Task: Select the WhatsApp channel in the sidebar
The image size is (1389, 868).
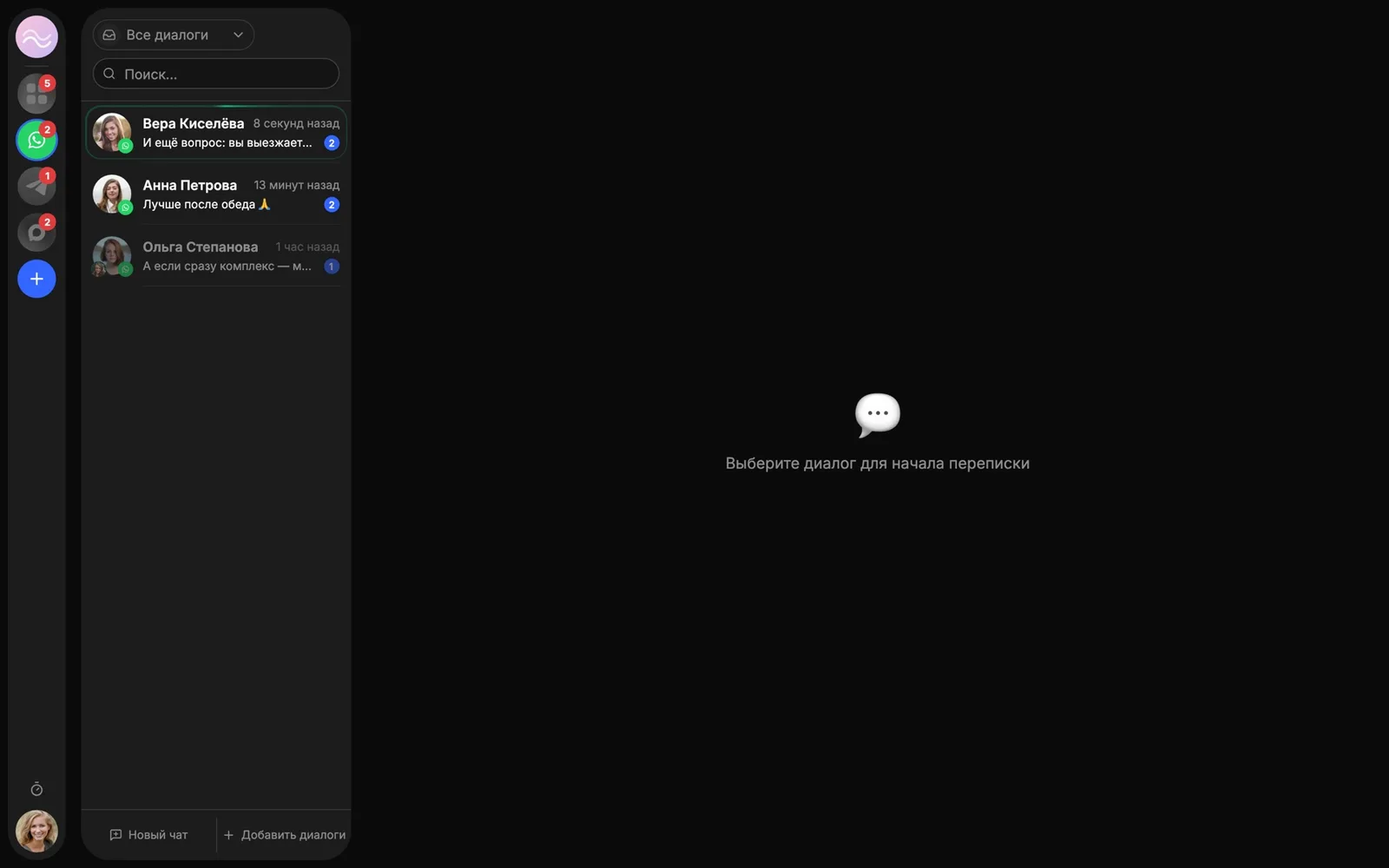Action: pos(36,140)
